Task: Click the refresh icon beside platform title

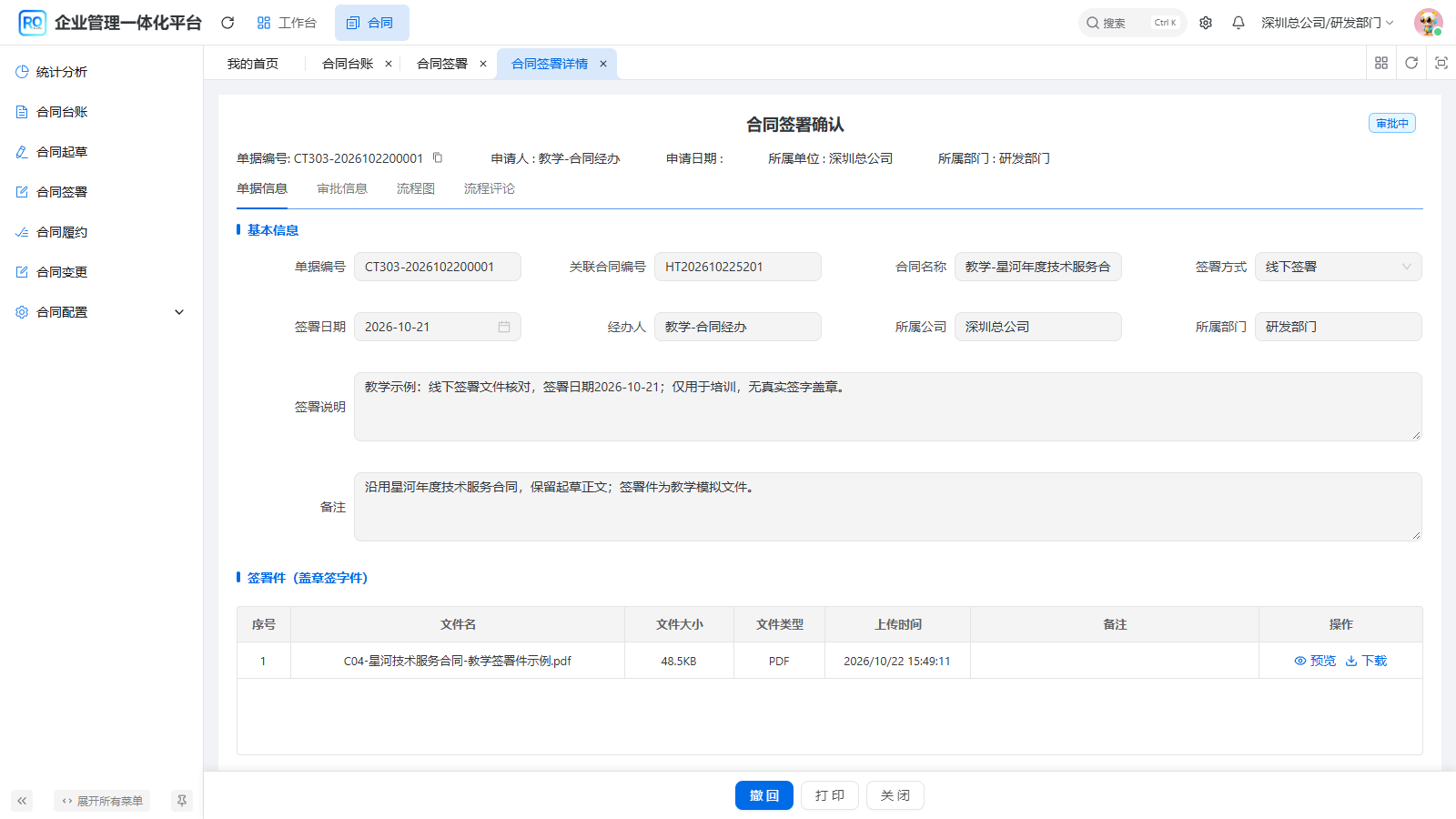Action: [227, 23]
